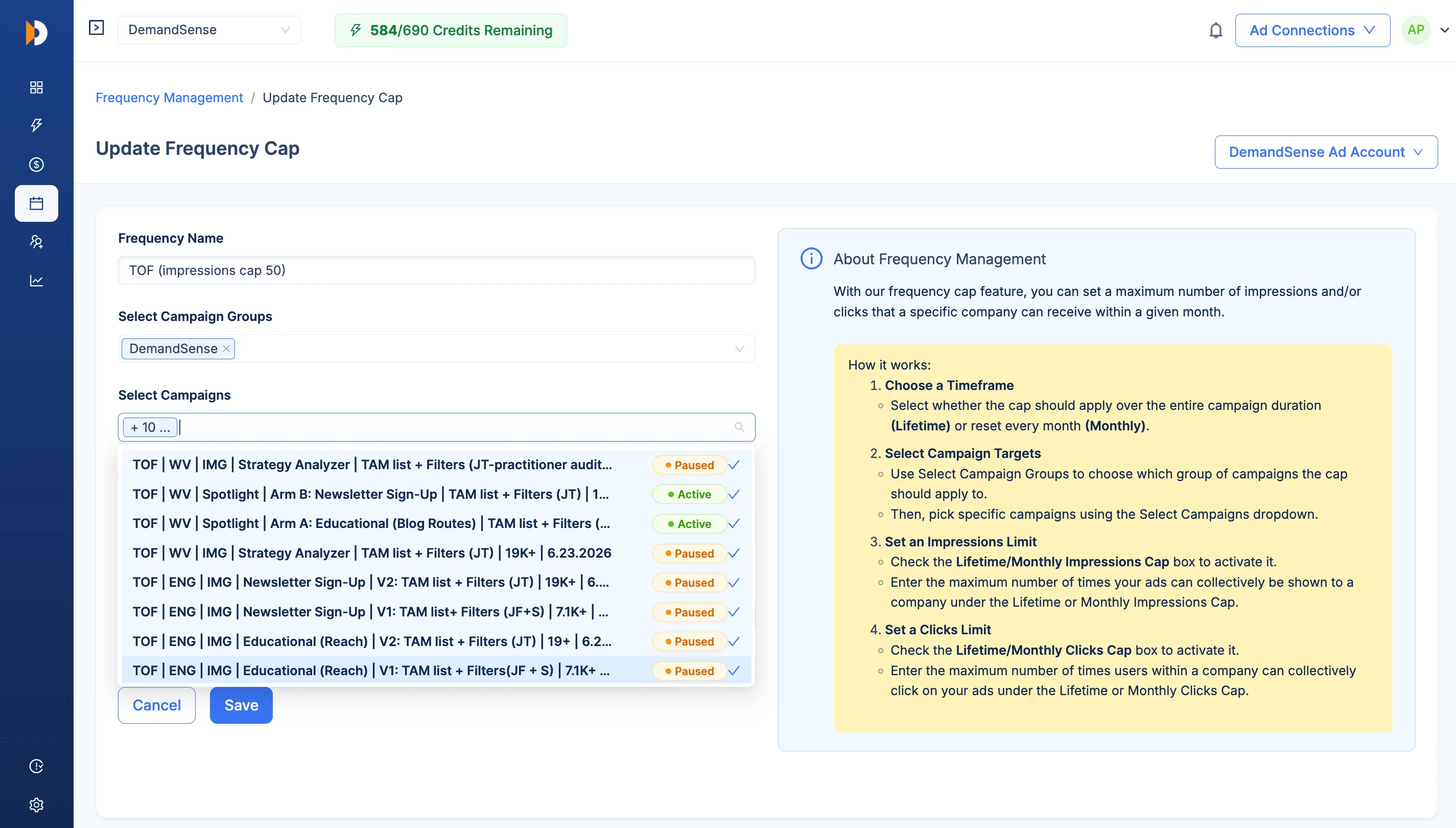1456x828 pixels.
Task: Open the dollar coin sidebar icon
Action: [x=36, y=165]
